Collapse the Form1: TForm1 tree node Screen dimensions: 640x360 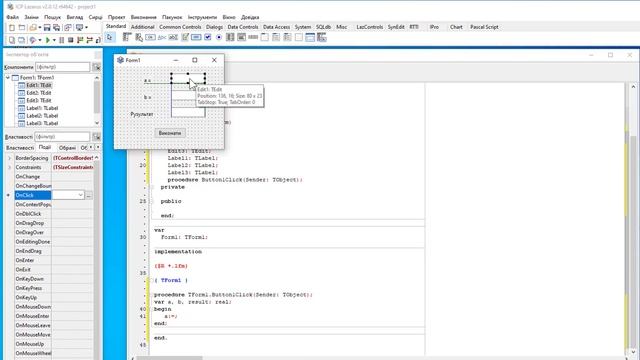[x=8, y=78]
